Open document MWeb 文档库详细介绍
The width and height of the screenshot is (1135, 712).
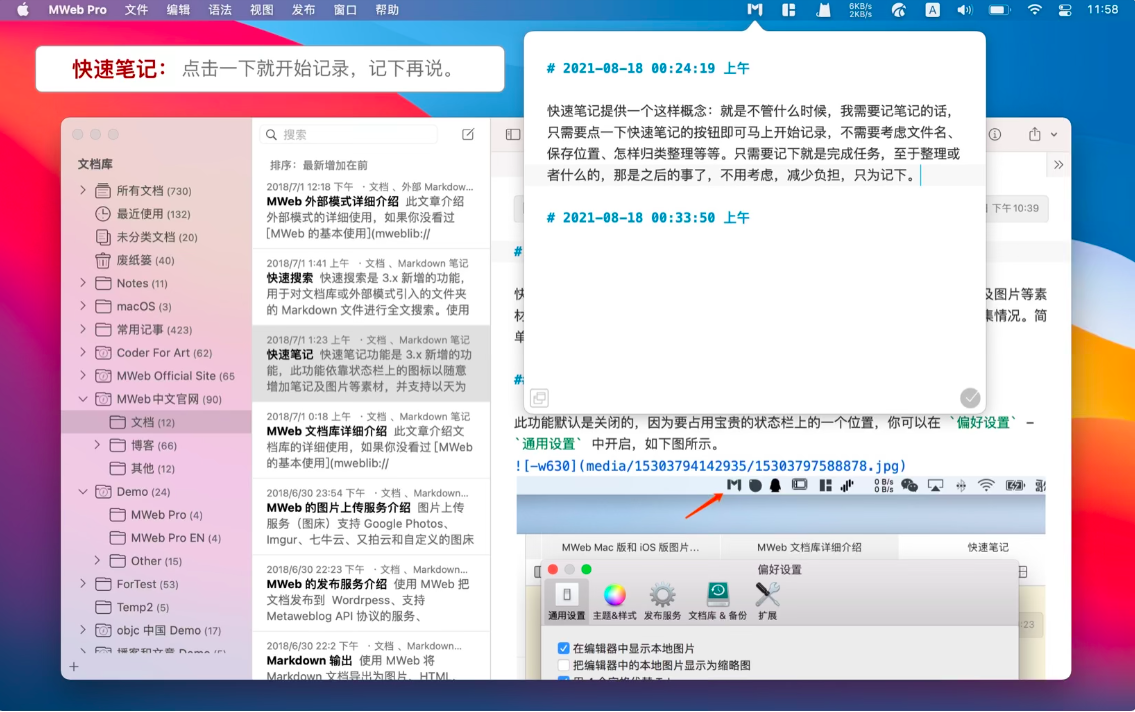click(371, 440)
